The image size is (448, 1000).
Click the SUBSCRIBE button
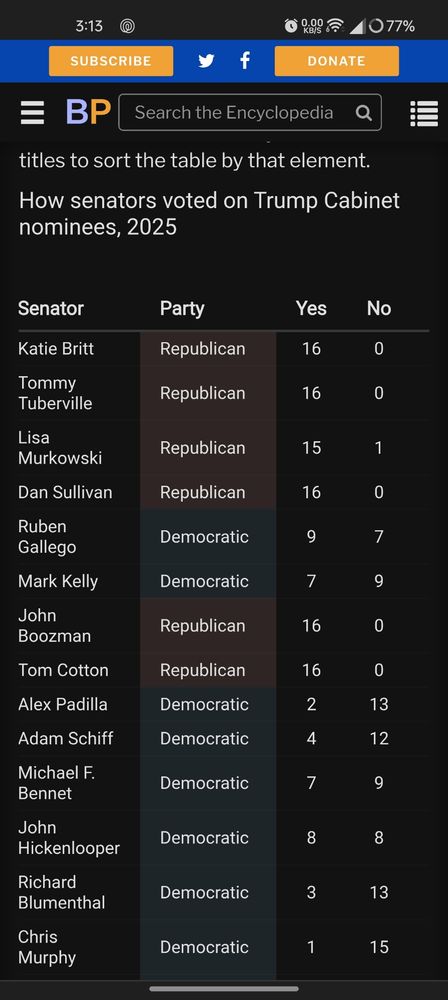click(111, 61)
